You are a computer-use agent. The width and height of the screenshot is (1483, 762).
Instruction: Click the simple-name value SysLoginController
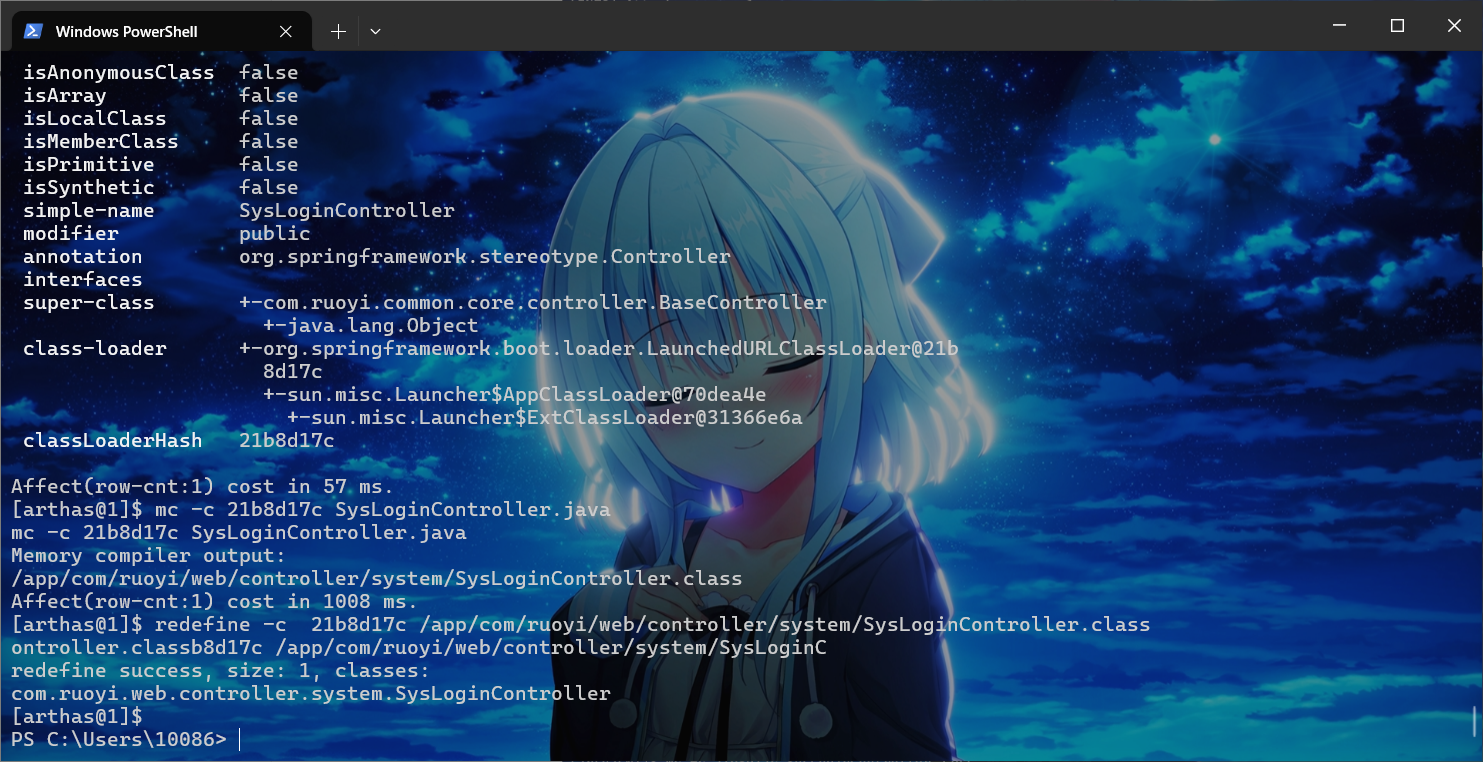pyautogui.click(x=346, y=211)
